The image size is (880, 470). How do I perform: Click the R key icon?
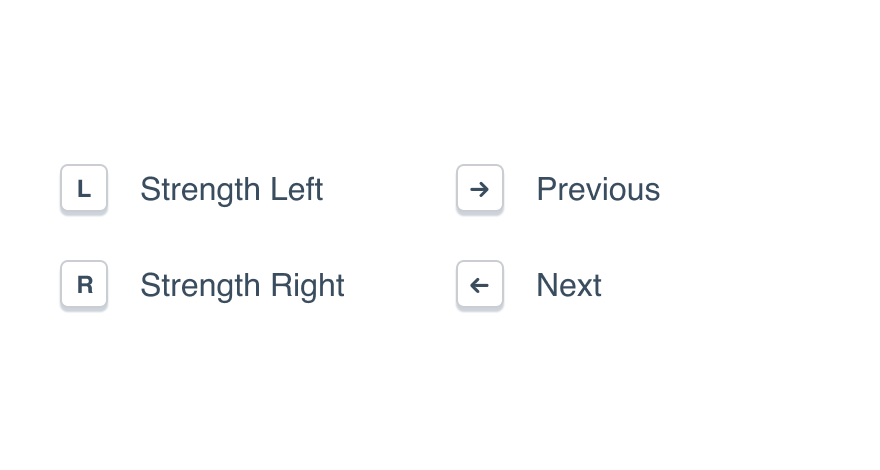pyautogui.click(x=84, y=285)
